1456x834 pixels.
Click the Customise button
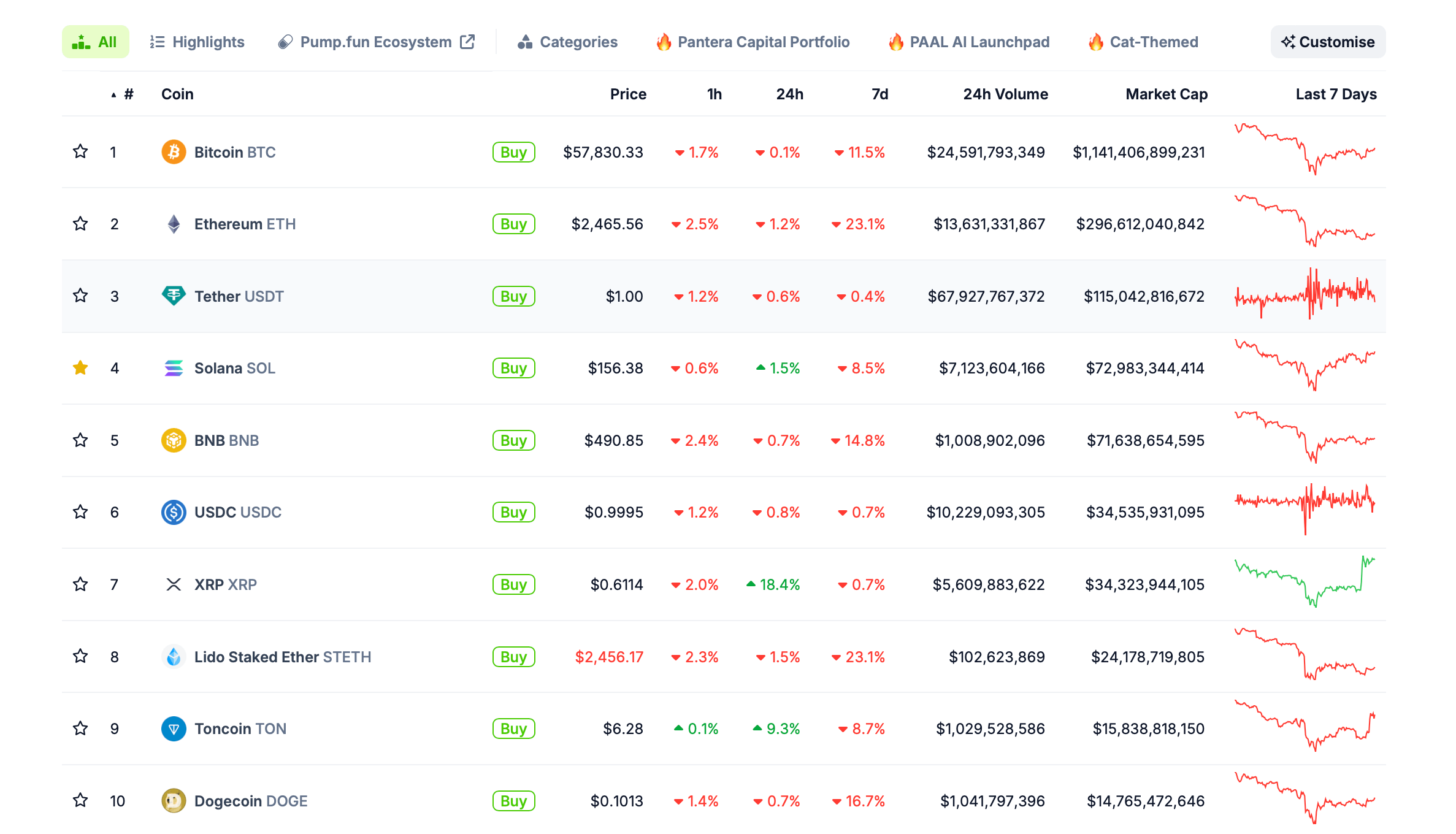pyautogui.click(x=1328, y=42)
